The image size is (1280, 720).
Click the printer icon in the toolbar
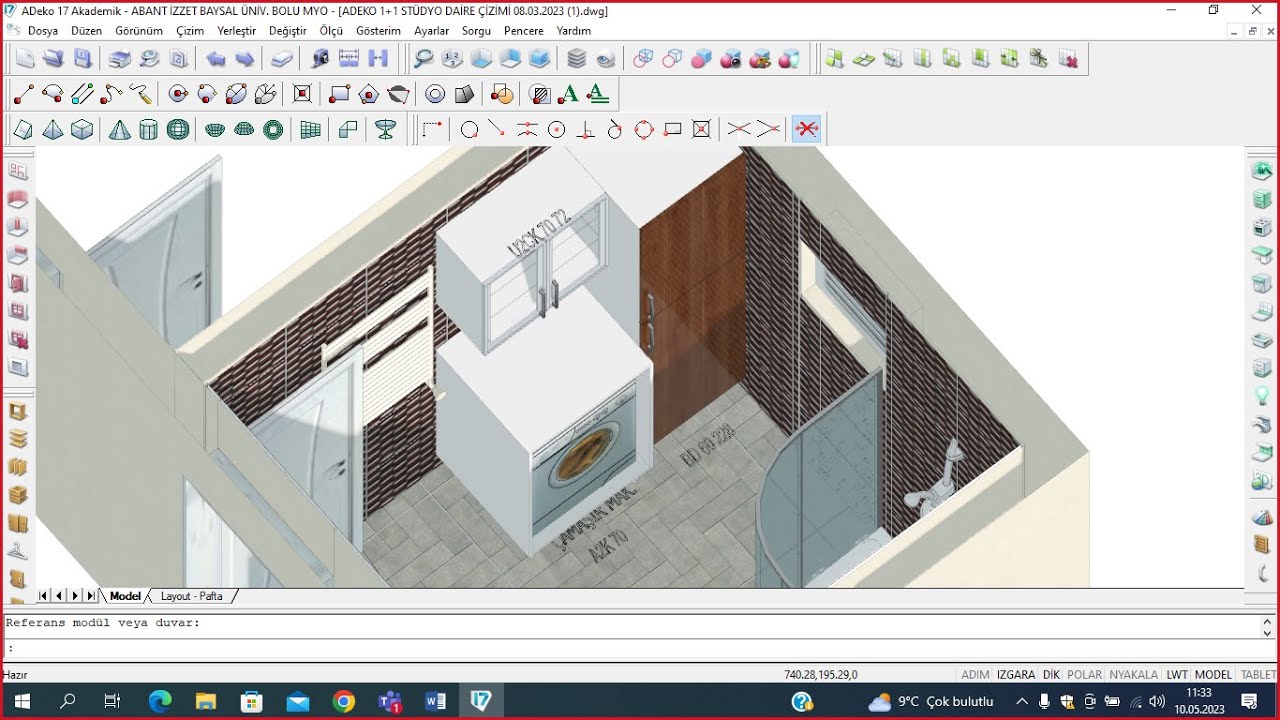pos(120,59)
